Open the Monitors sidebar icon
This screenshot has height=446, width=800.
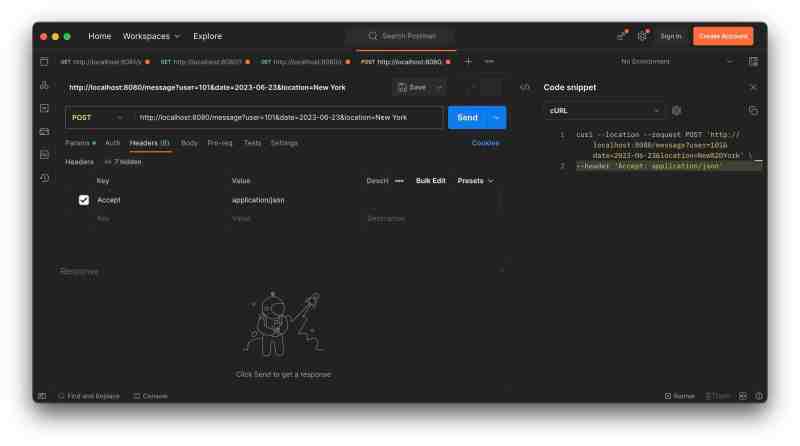44,155
